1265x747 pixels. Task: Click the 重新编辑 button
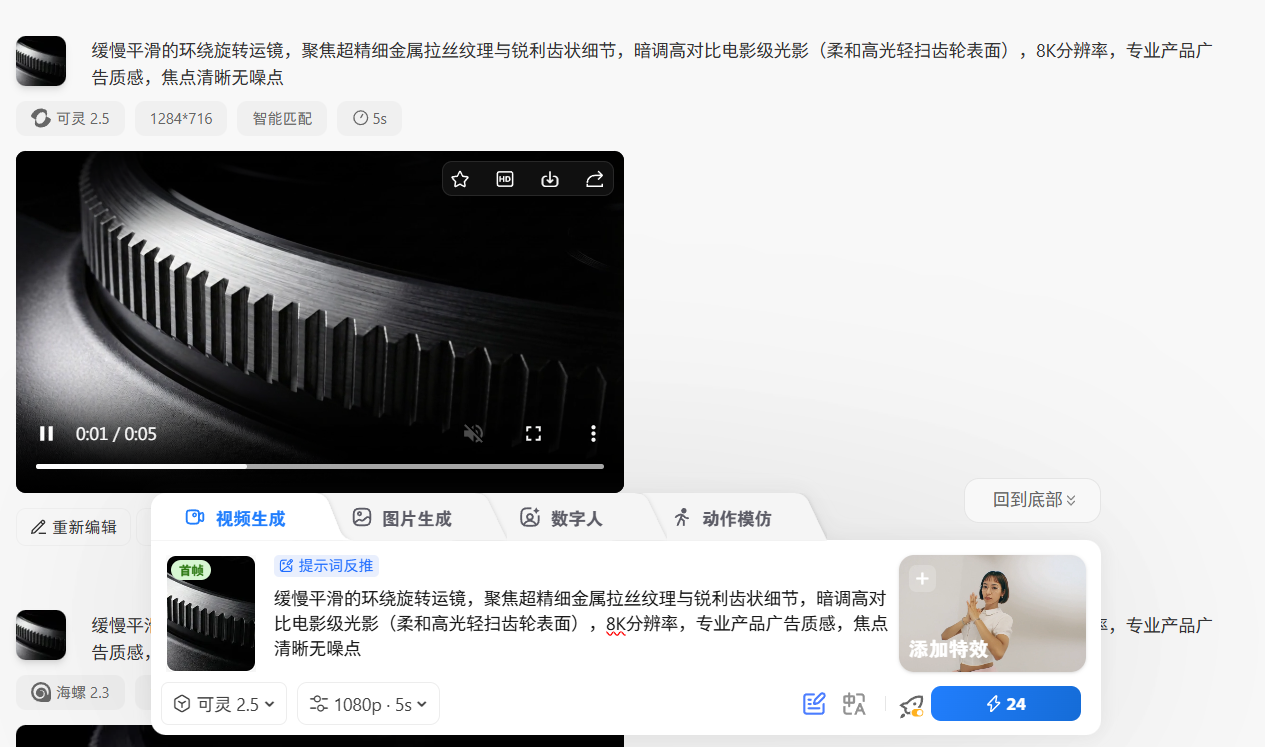[74, 527]
